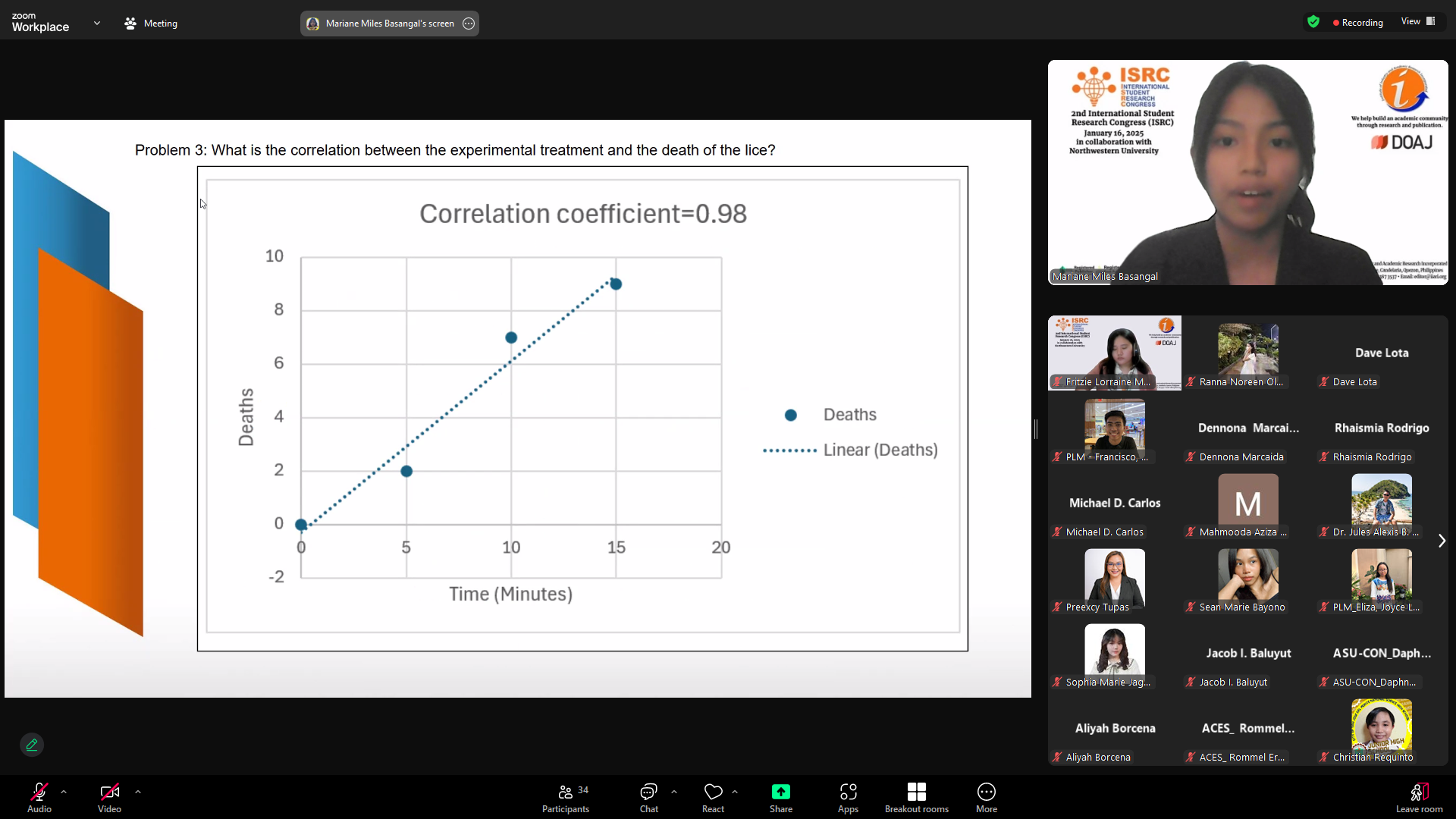
Task: Expand video settings caret
Action: [138, 792]
